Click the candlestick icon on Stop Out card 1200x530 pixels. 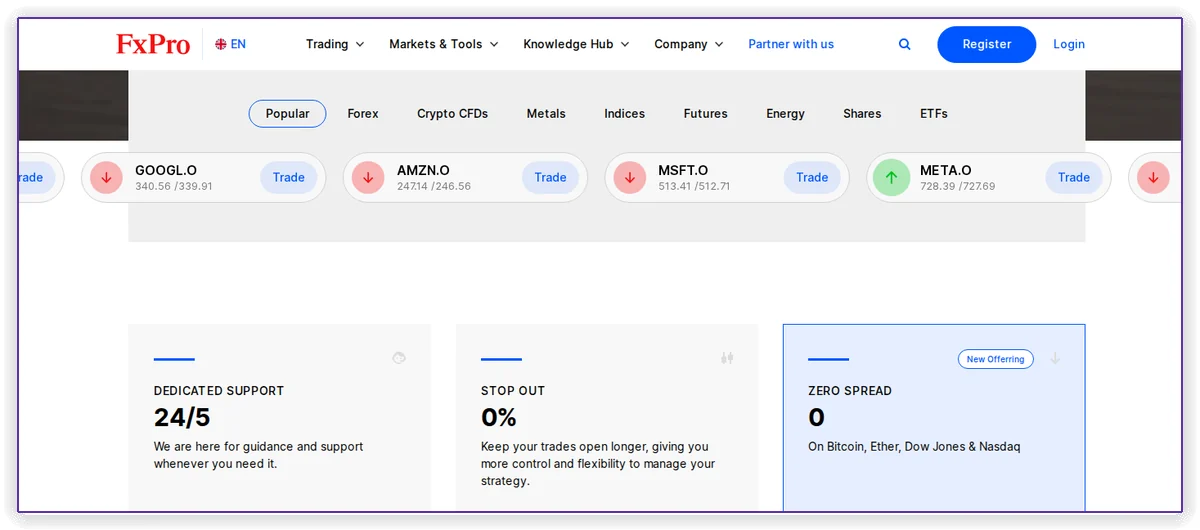(x=727, y=357)
